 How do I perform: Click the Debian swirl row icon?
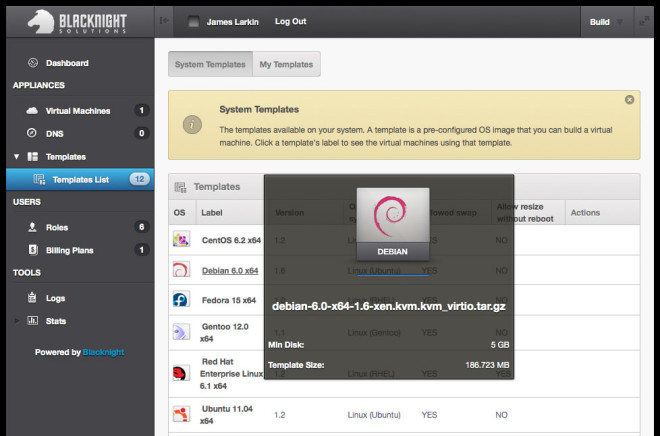pos(181,270)
